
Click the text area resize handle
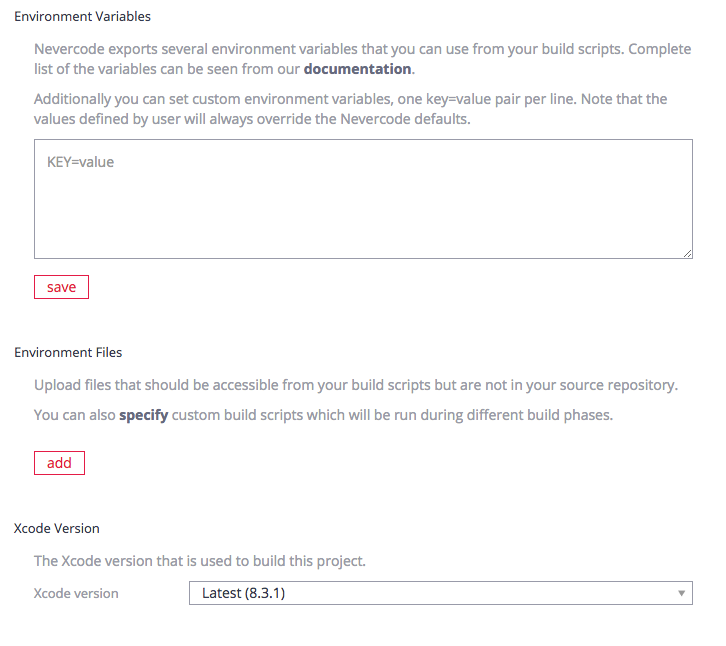(688, 254)
